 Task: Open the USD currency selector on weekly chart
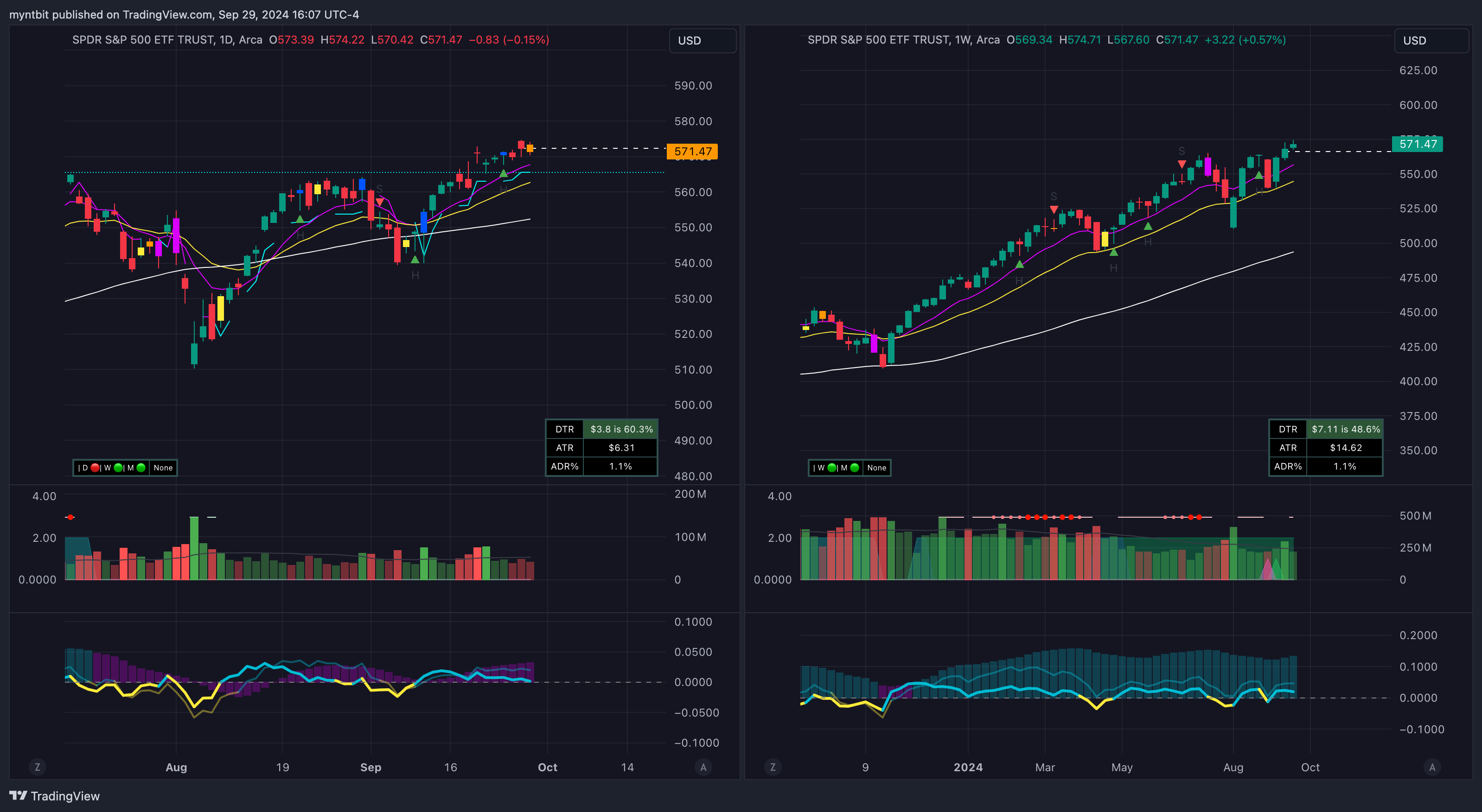[1431, 40]
